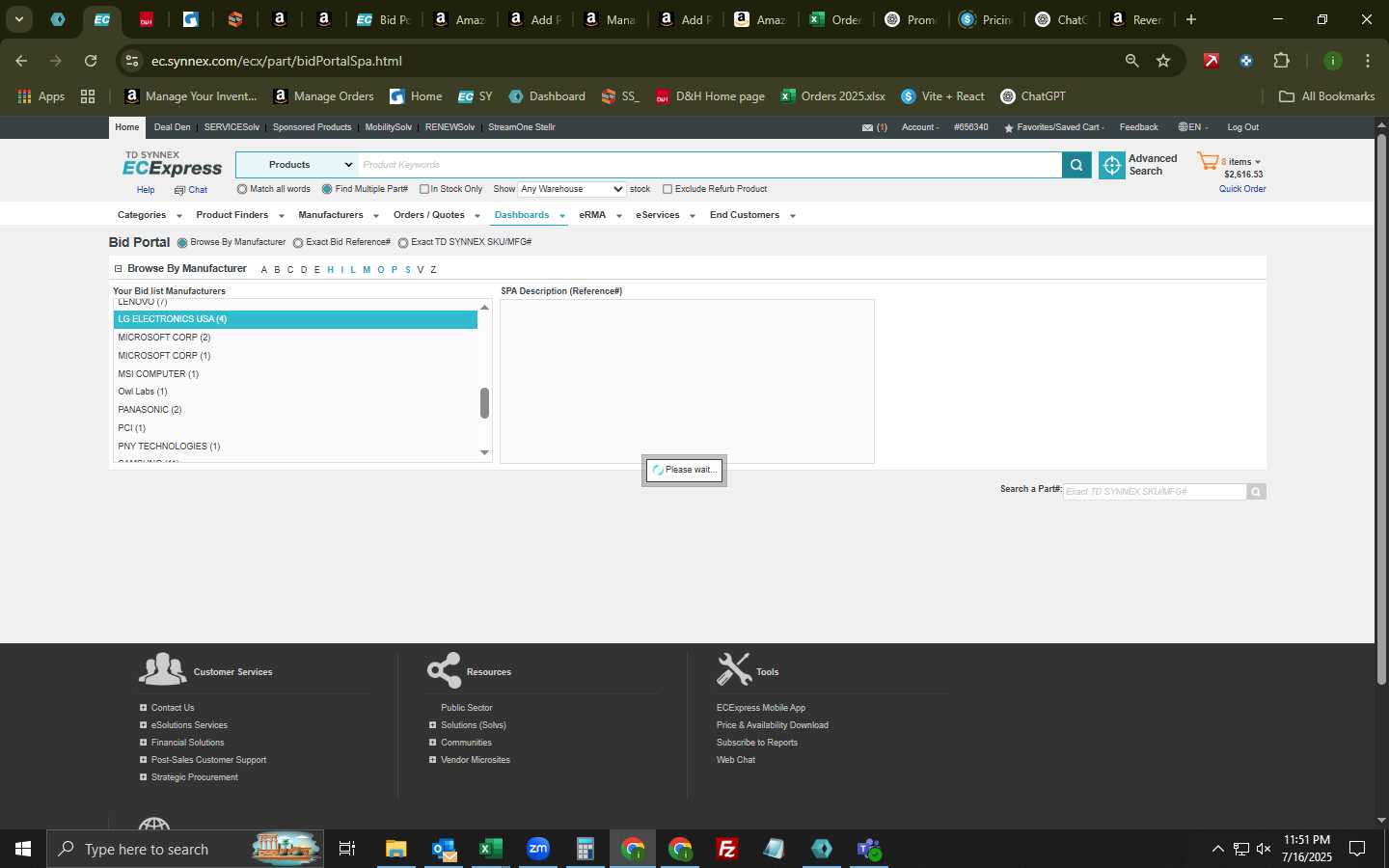This screenshot has width=1389, height=868.
Task: Open the shopping cart icon
Action: coord(1208,161)
